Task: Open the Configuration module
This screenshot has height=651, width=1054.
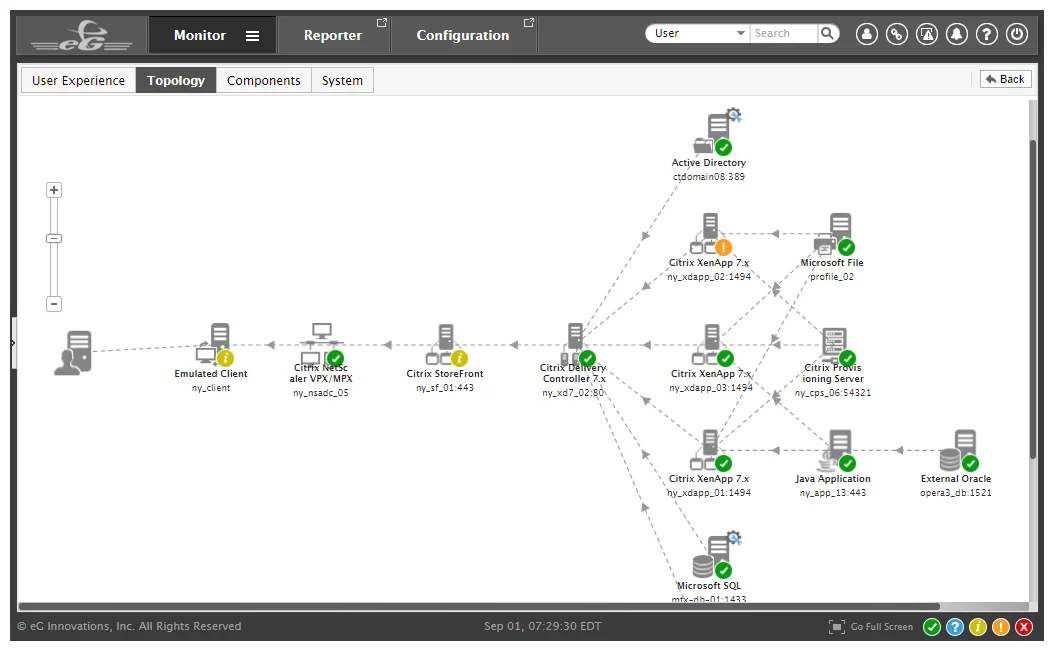Action: pyautogui.click(x=462, y=36)
